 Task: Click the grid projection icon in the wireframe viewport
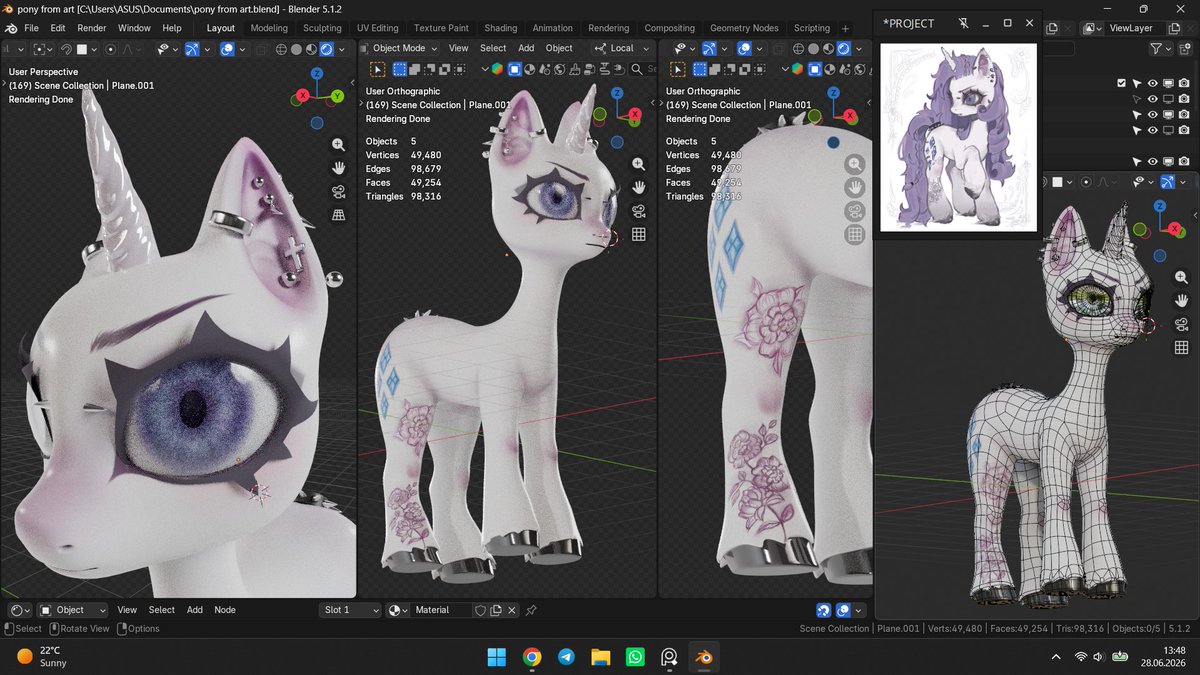pos(1181,347)
